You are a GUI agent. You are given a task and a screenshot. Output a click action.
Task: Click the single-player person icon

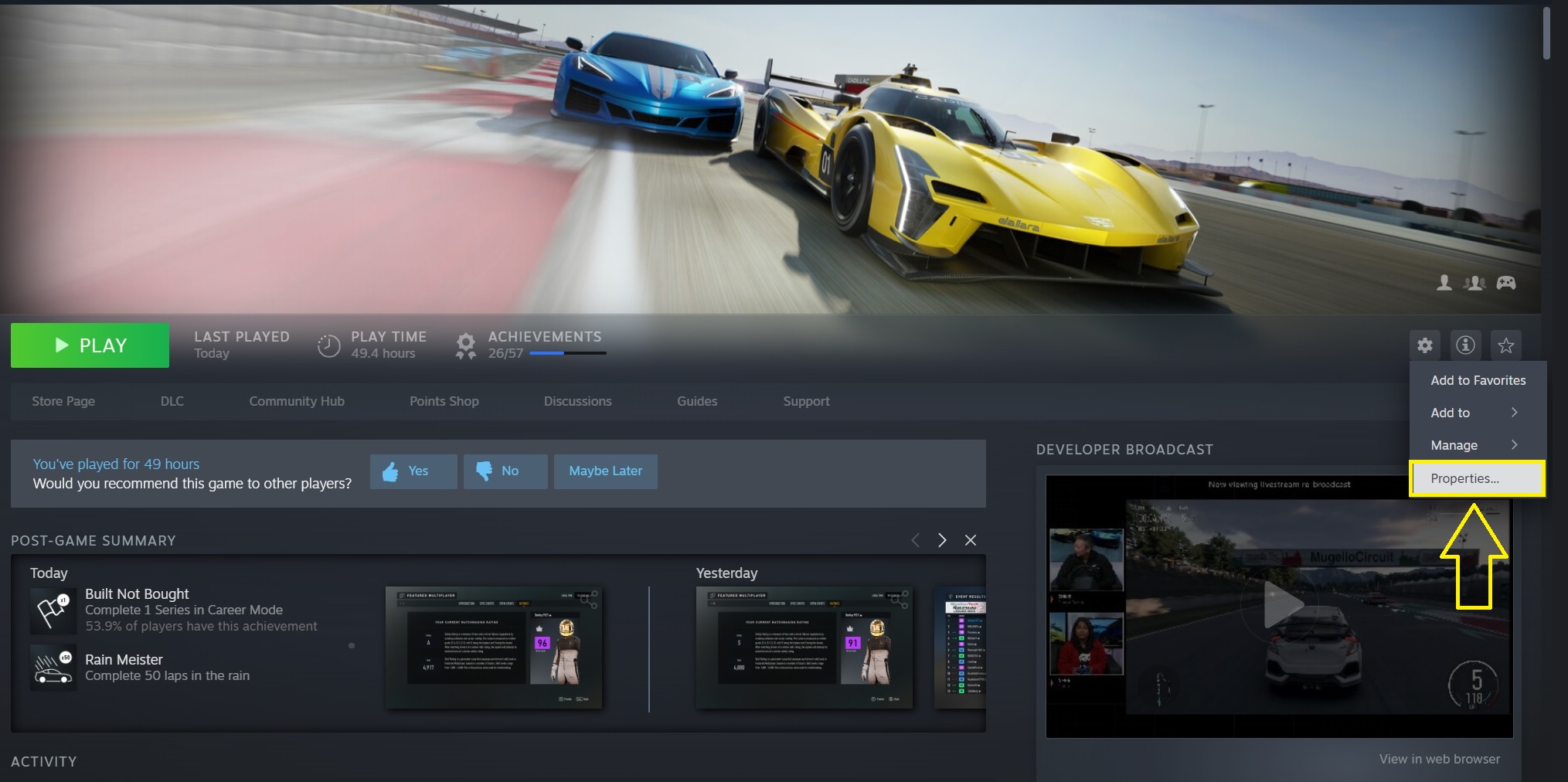pyautogui.click(x=1444, y=283)
